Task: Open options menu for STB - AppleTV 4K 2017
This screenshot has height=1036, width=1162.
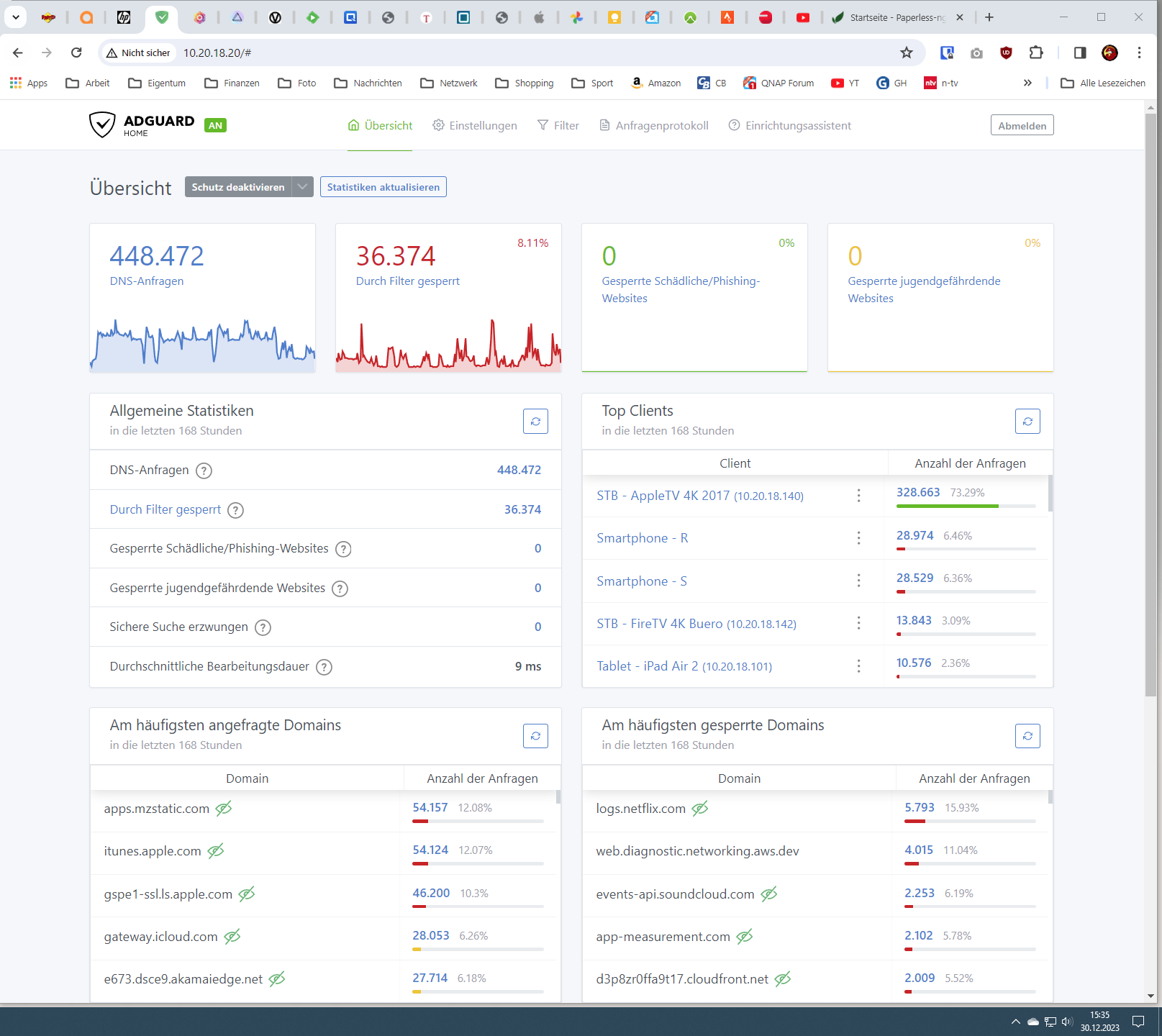Action: [858, 496]
